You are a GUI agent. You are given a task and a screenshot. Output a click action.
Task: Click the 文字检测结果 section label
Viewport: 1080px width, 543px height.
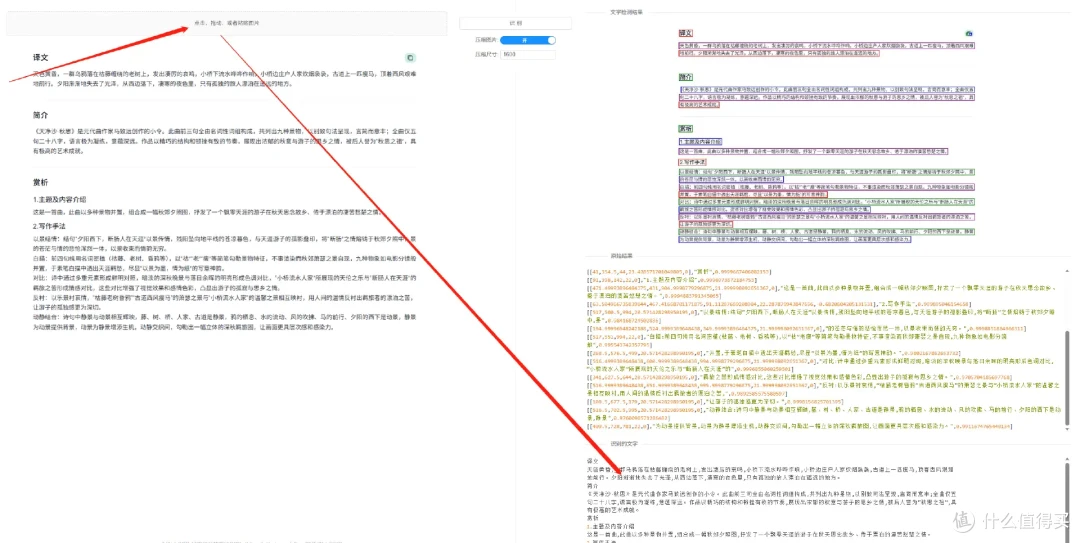point(626,12)
